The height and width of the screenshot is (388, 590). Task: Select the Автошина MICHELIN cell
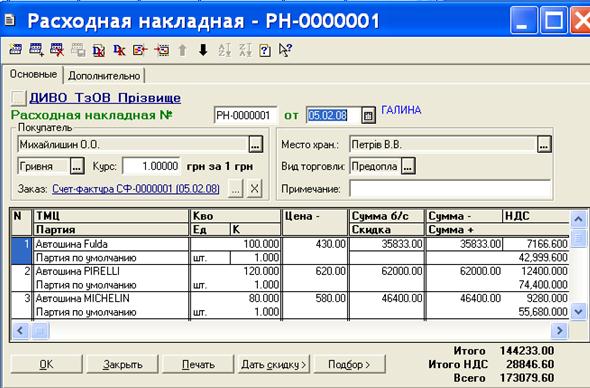(111, 298)
